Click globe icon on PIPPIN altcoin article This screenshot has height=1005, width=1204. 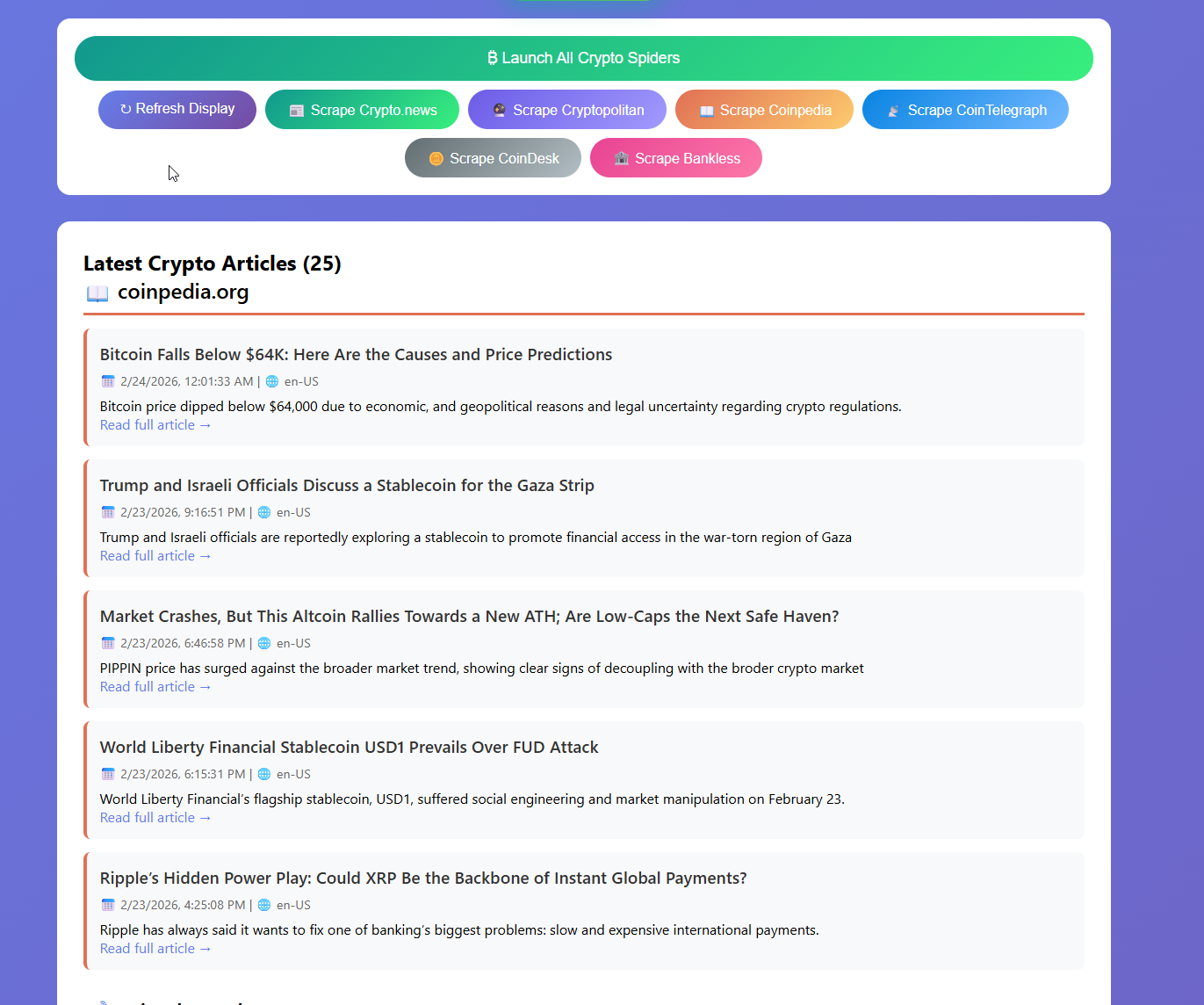(x=264, y=643)
